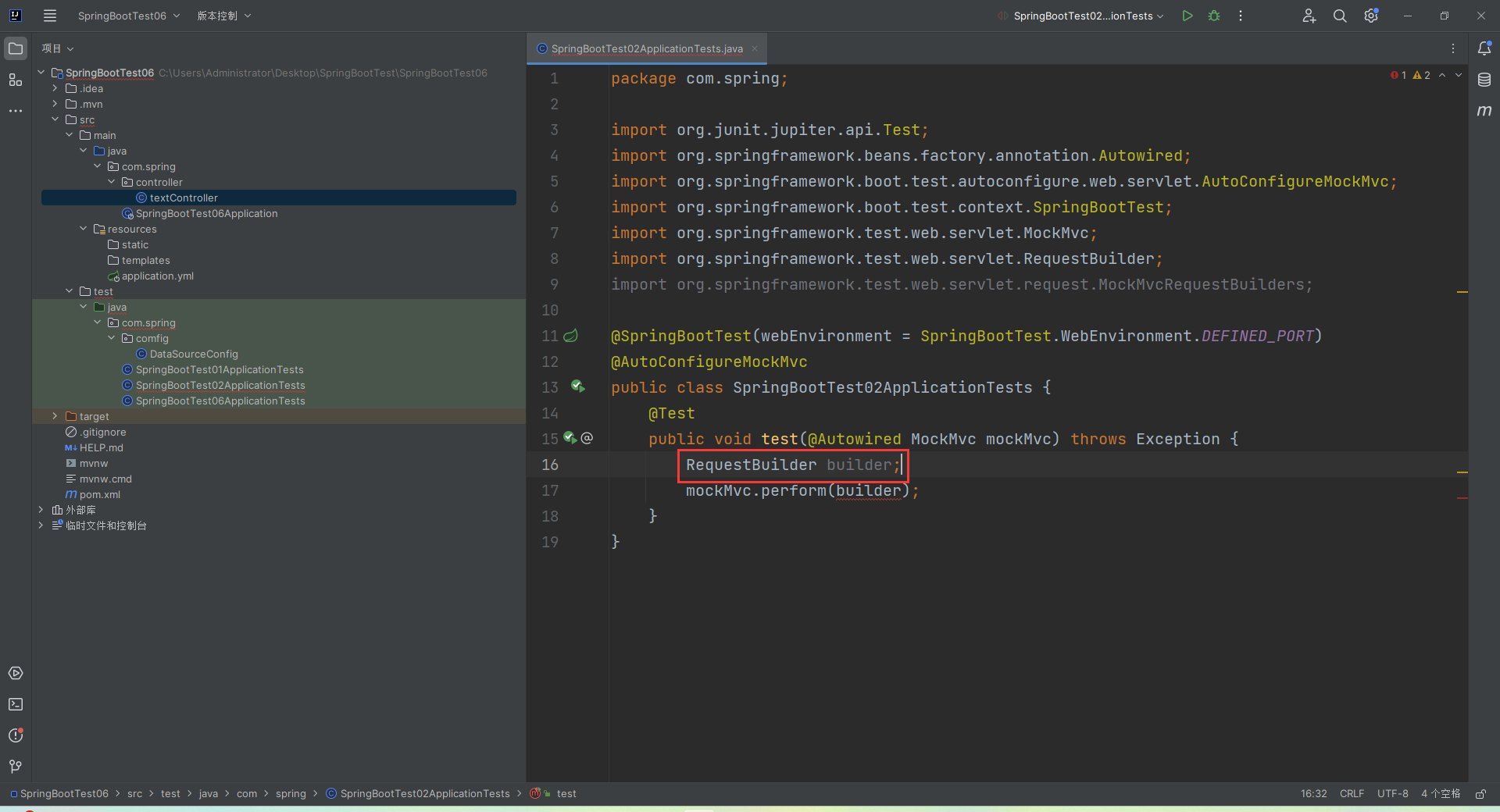Image resolution: width=1500 pixels, height=812 pixels.
Task: Open the project view (项目) dropdown
Action: point(58,48)
